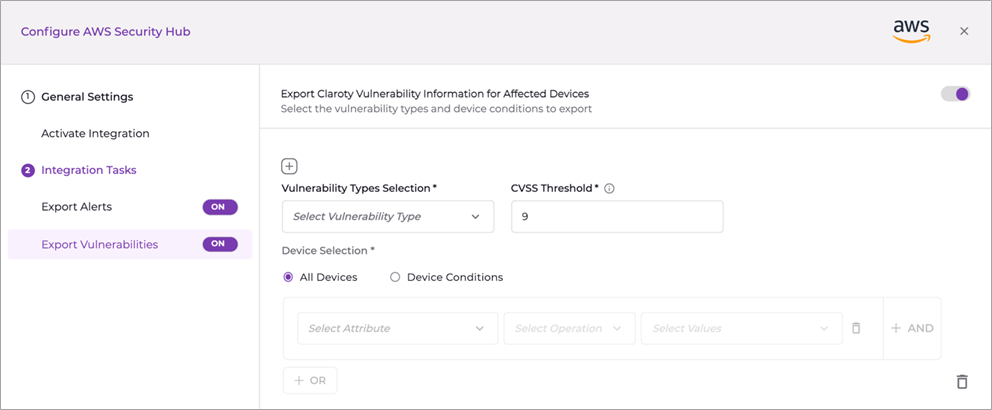The height and width of the screenshot is (410, 992).
Task: Click the + AND button
Action: (912, 328)
